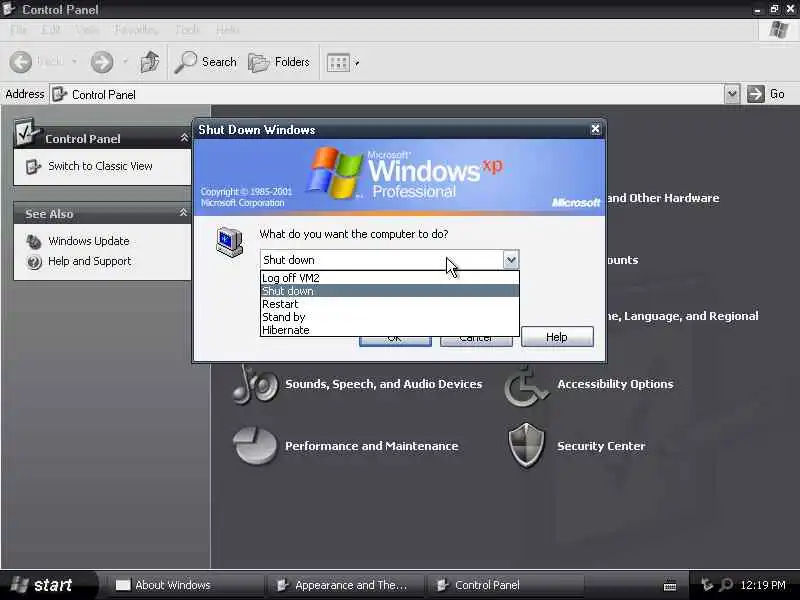Collapse the Control Panel side section
Viewport: 800px width, 600px height.
coord(184,138)
